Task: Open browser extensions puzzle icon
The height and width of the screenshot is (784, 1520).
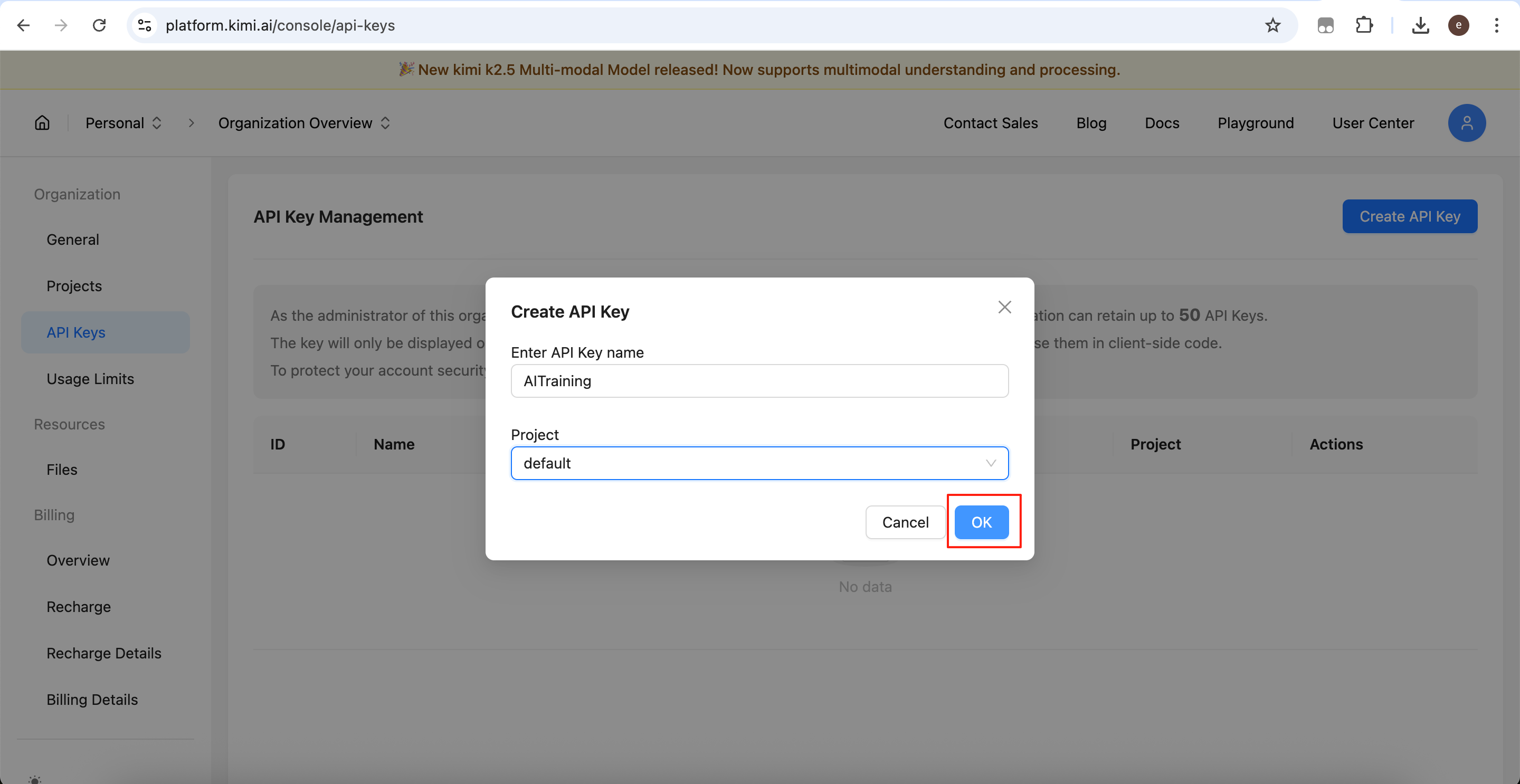Action: pyautogui.click(x=1364, y=25)
